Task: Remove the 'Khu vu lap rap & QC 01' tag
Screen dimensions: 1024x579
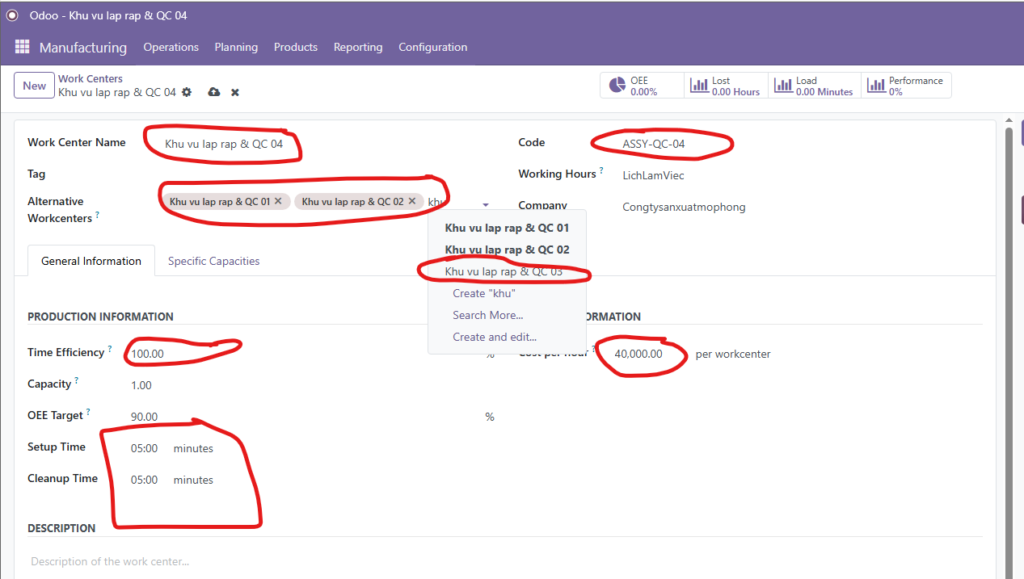Action: tap(278, 201)
